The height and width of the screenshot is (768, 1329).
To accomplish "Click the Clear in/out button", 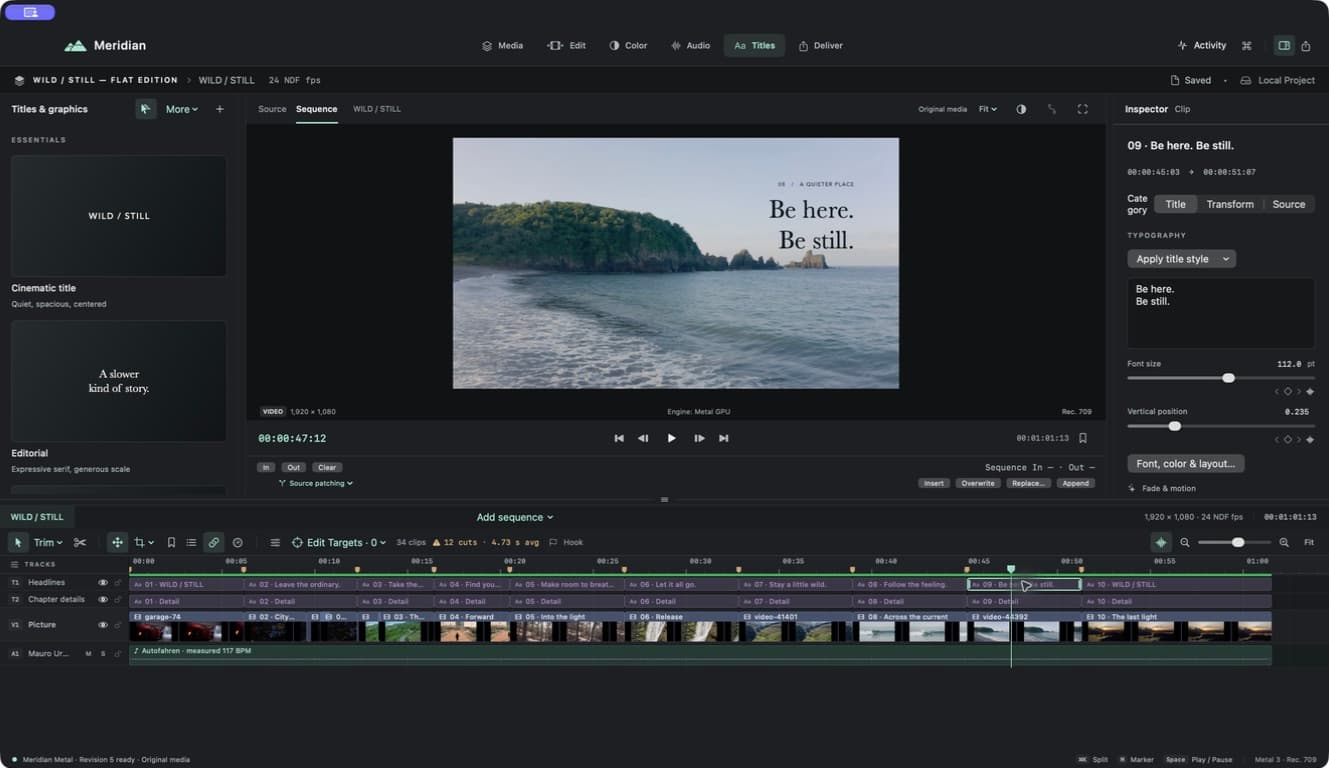I will click(327, 467).
